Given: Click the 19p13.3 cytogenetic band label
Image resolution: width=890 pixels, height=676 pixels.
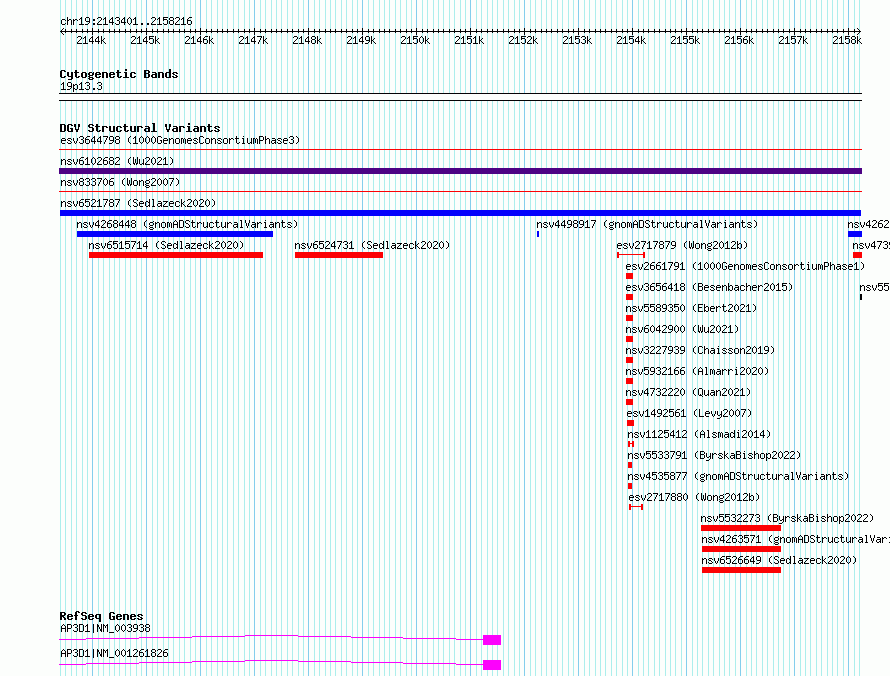Looking at the screenshot, I should (81, 86).
